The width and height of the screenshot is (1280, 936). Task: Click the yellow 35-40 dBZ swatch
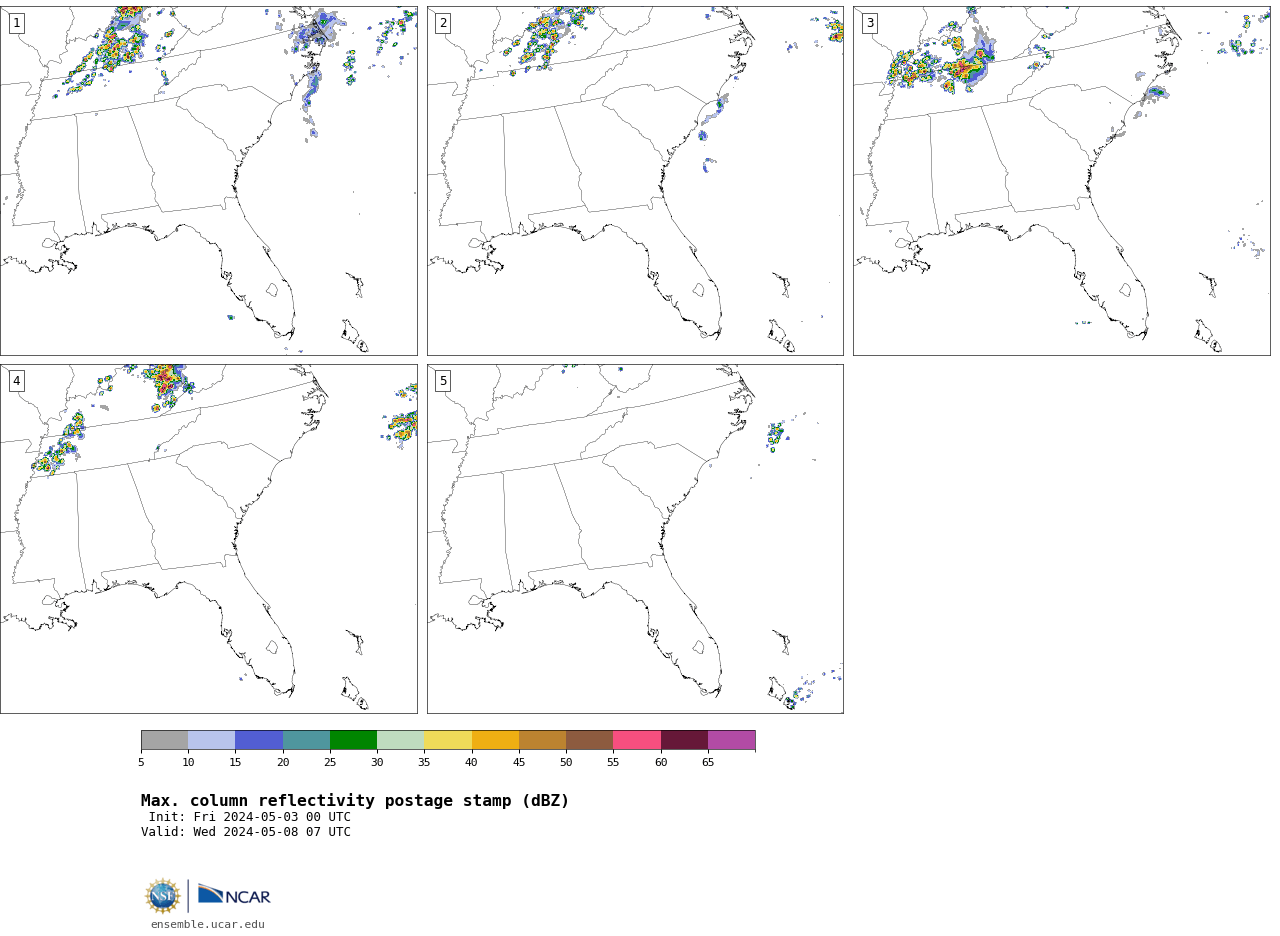(x=448, y=740)
